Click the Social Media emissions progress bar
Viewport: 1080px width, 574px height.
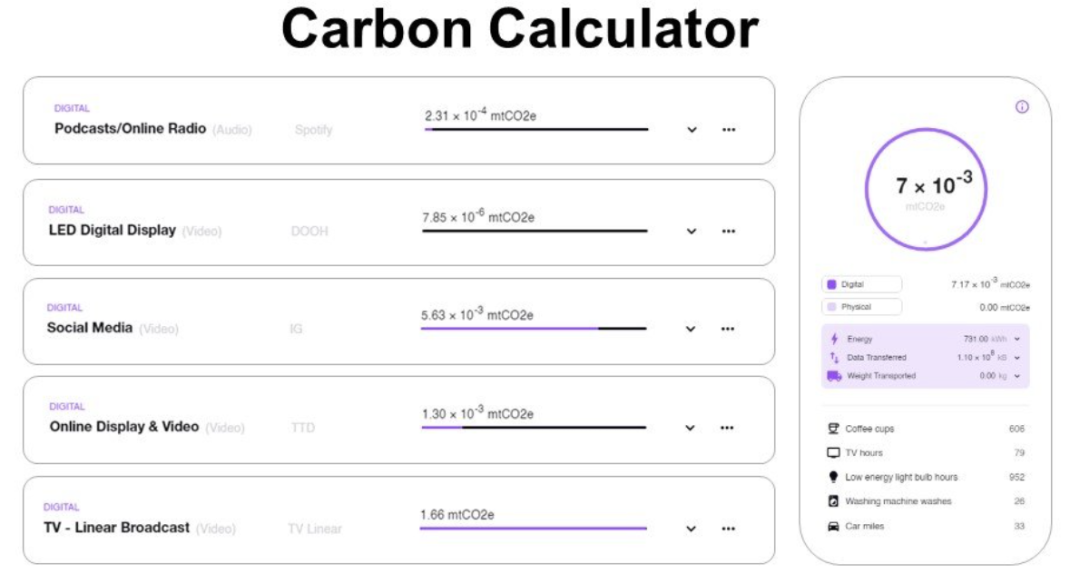click(x=533, y=328)
